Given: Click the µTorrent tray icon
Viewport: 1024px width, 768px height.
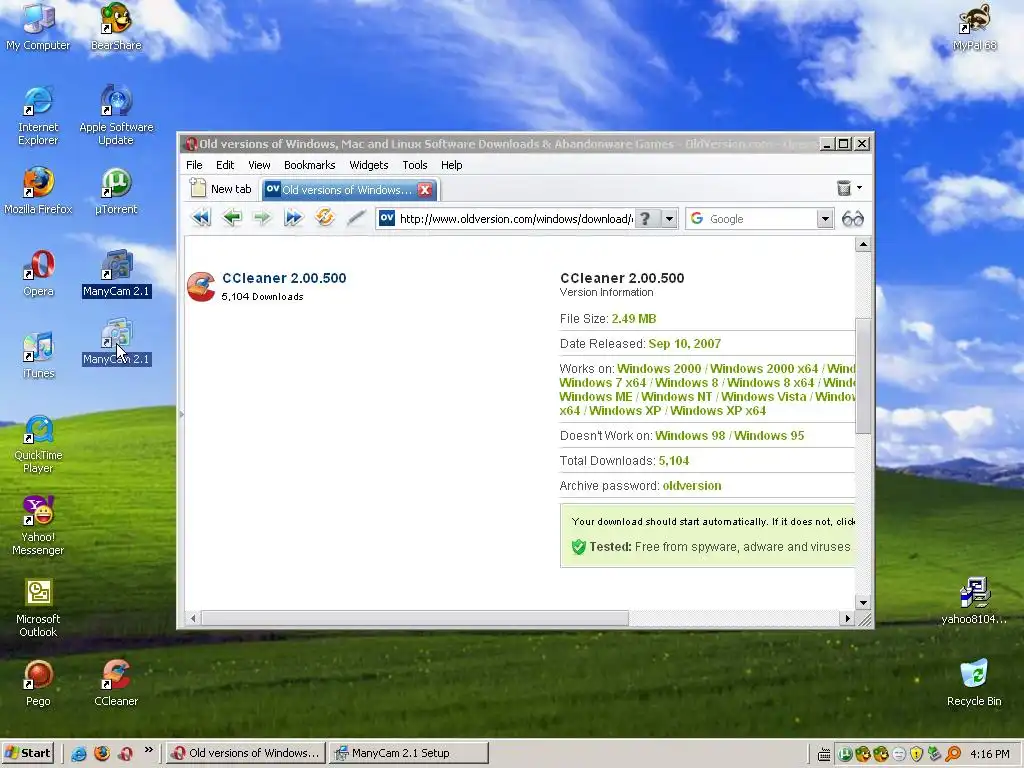Looking at the screenshot, I should point(845,754).
